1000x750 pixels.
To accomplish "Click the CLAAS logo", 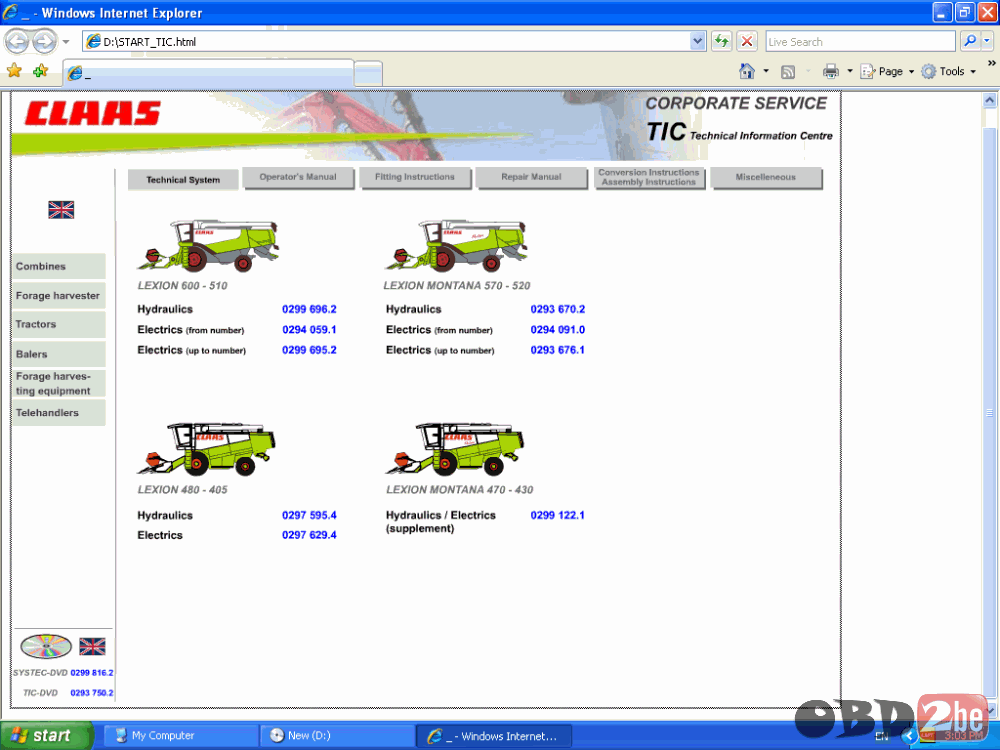I will point(92,113).
